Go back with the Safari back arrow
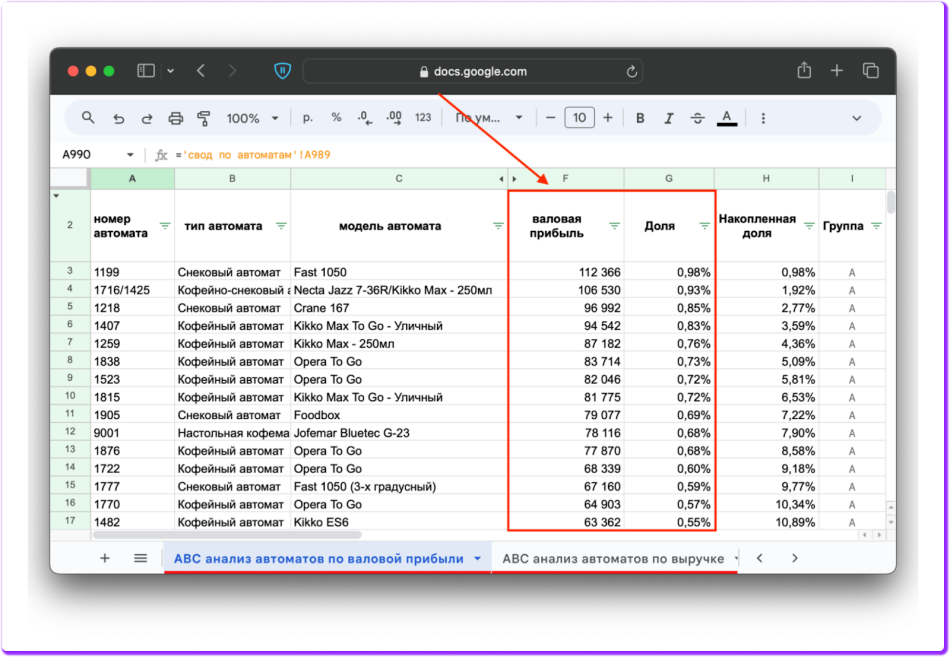The image size is (950, 657). [x=201, y=71]
